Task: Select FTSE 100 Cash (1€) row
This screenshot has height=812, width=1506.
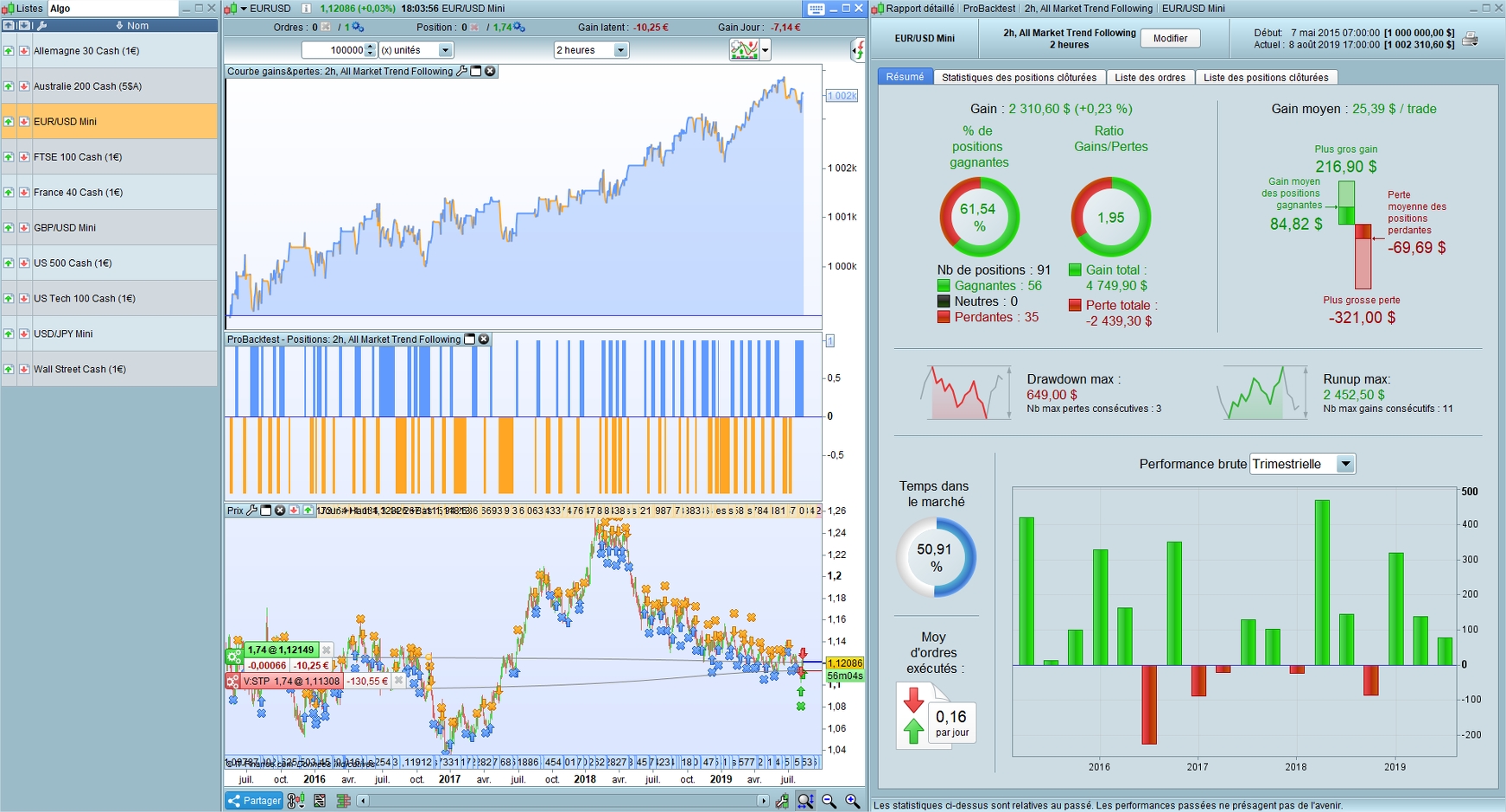Action: (110, 157)
